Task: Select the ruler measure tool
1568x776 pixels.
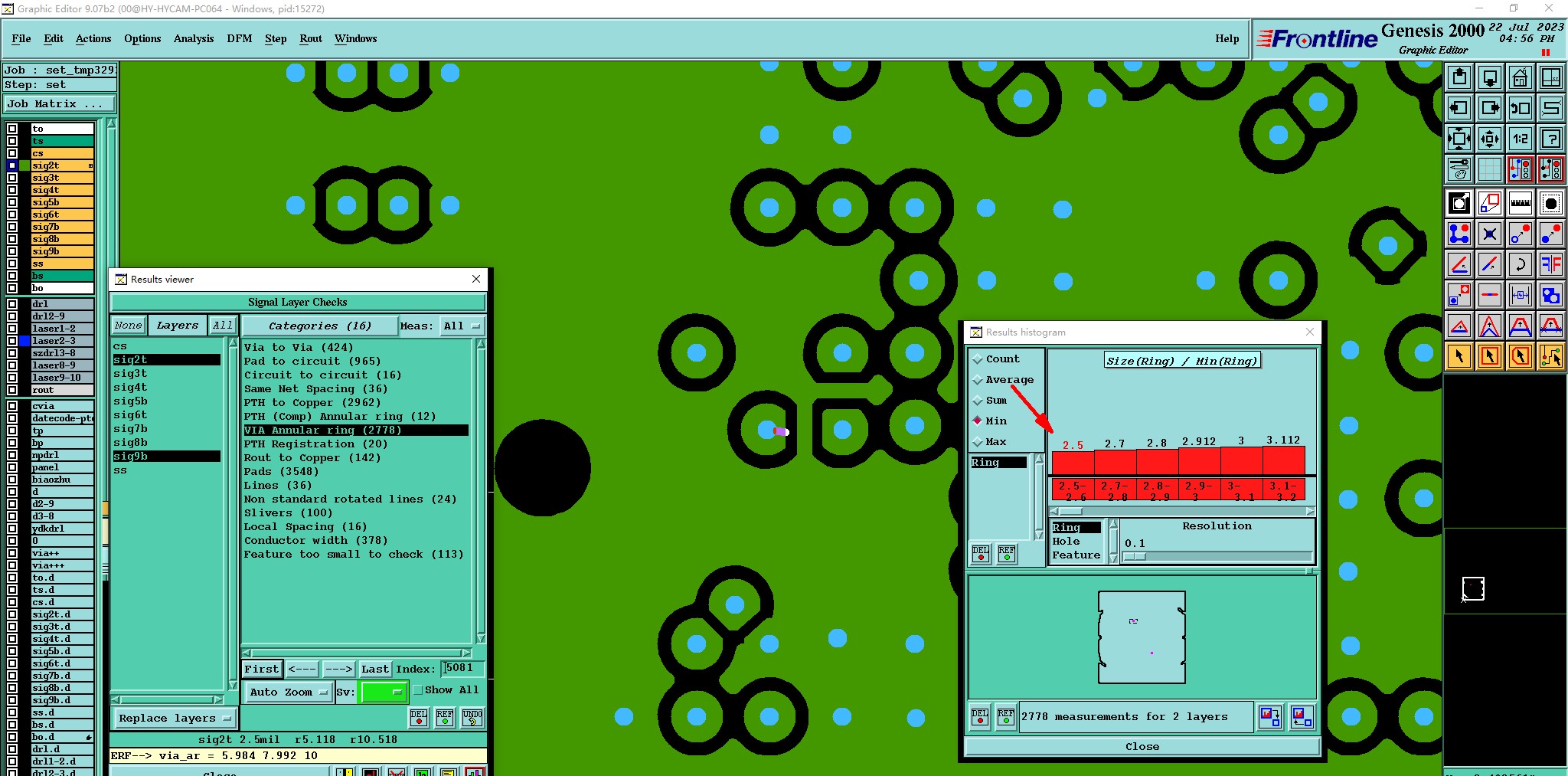Action: [x=1521, y=203]
